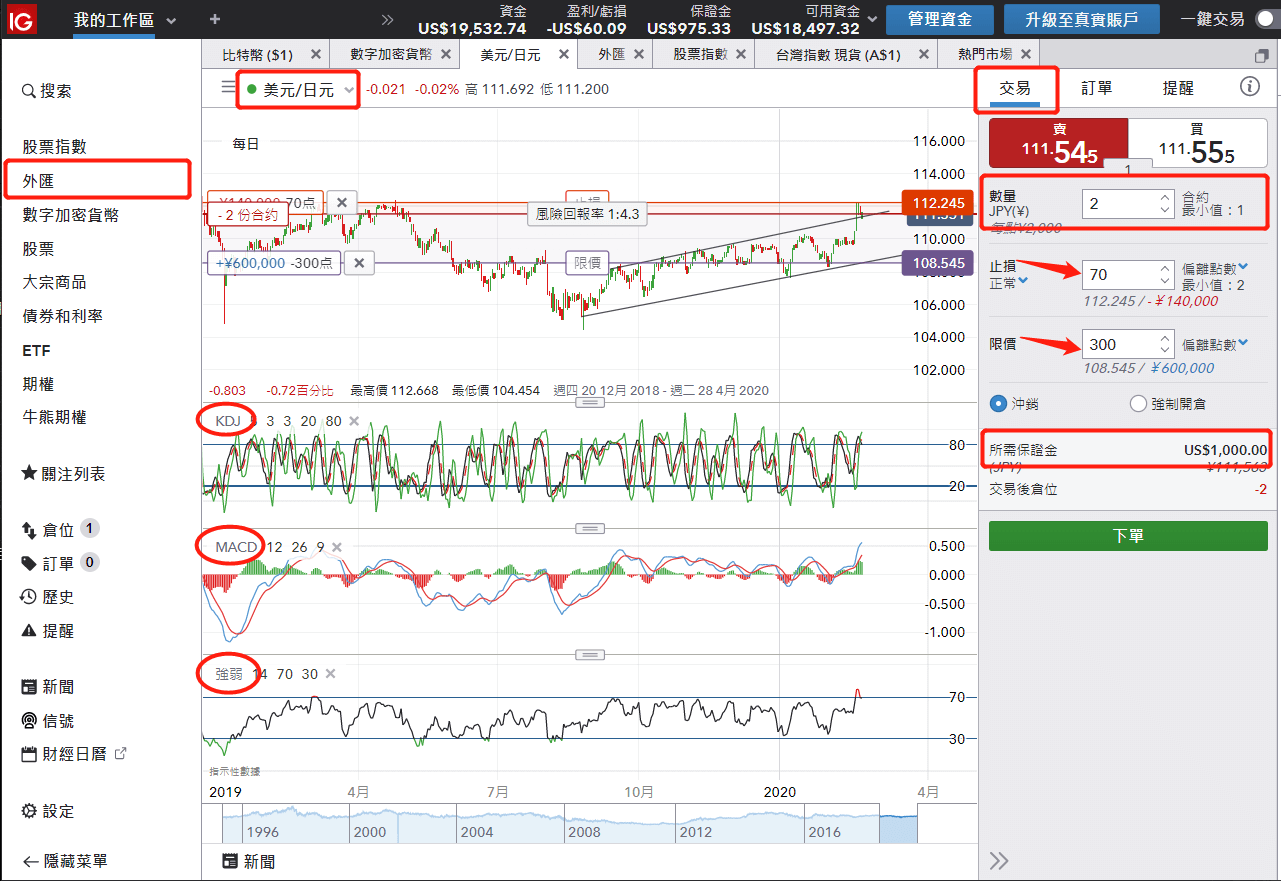Expand the panel with double-chevron icon
The height and width of the screenshot is (881, 1281).
(999, 861)
